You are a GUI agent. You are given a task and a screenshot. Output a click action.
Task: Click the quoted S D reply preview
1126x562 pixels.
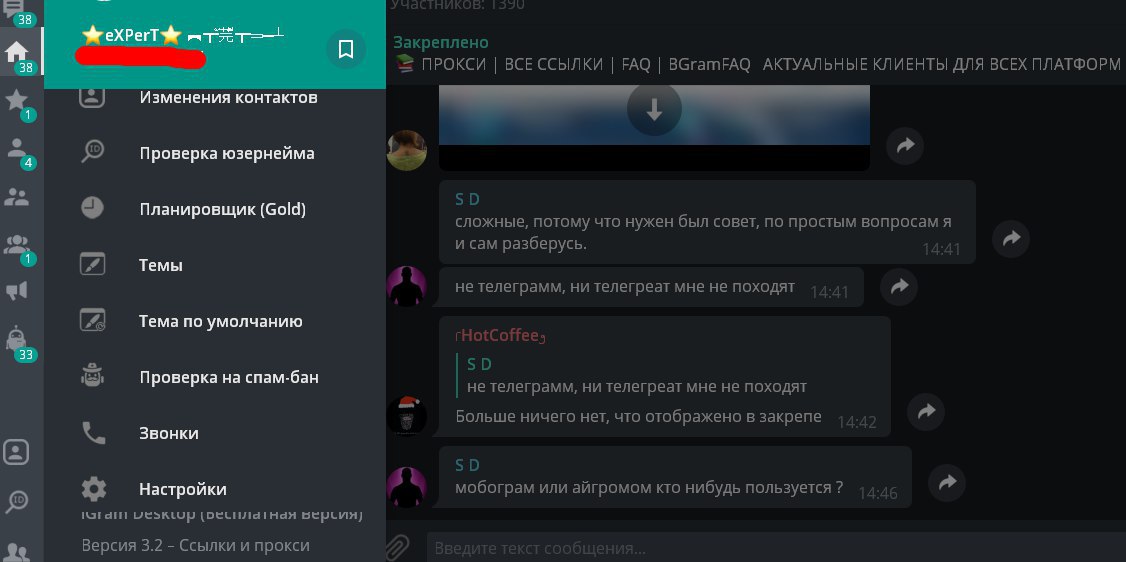coord(637,375)
